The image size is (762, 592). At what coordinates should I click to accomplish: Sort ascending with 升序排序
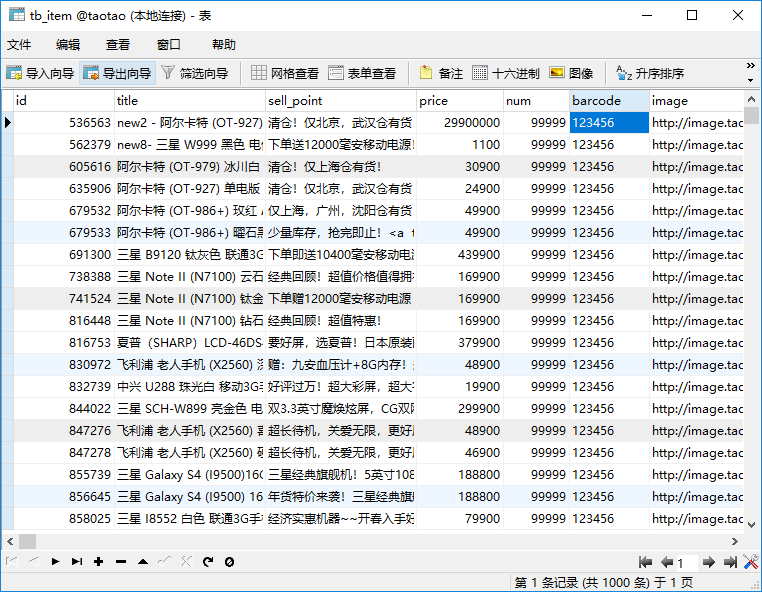pyautogui.click(x=650, y=73)
